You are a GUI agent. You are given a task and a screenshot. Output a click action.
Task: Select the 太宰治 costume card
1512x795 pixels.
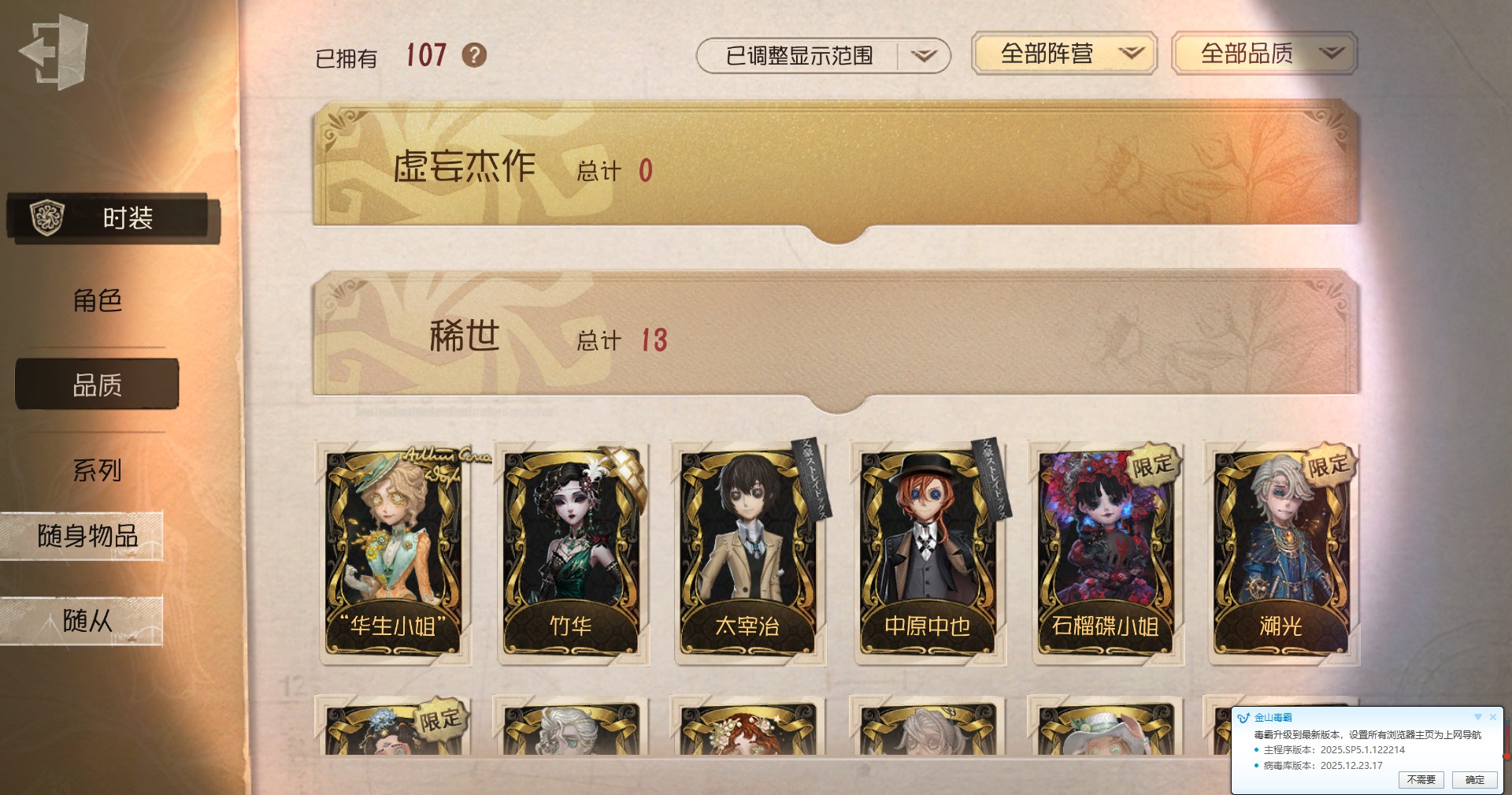[750, 553]
